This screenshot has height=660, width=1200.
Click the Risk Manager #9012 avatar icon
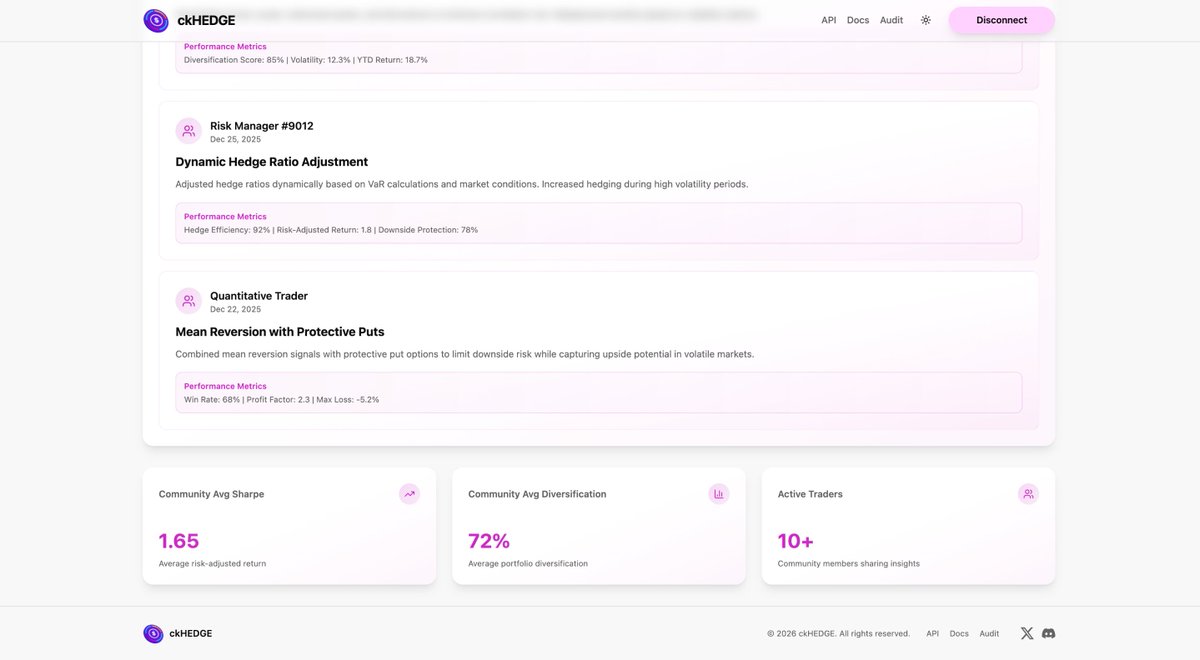click(x=189, y=131)
